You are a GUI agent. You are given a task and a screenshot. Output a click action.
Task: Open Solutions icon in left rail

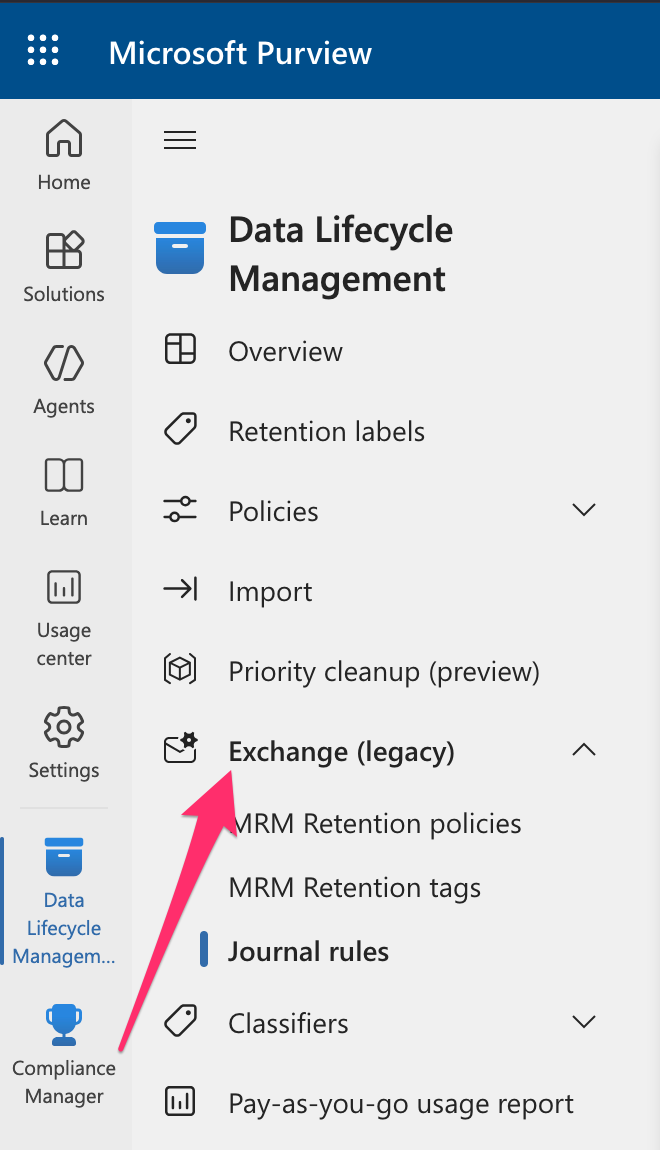[64, 250]
